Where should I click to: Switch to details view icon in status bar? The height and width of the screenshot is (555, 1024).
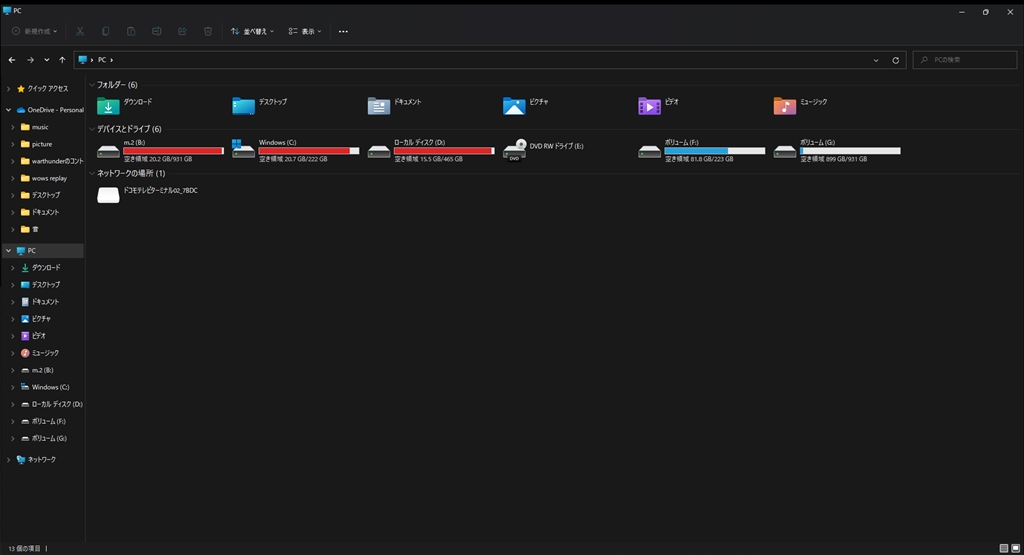[1004, 548]
